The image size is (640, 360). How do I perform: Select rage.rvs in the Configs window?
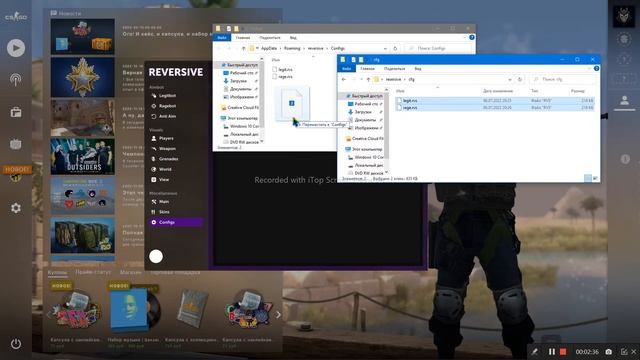(282, 76)
